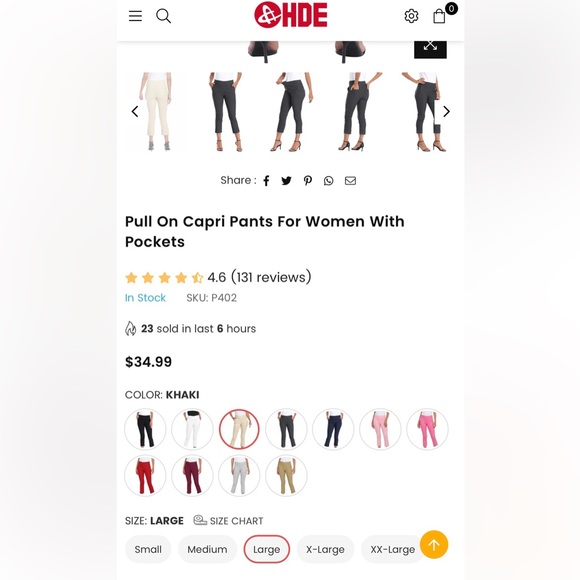The width and height of the screenshot is (580, 580).
Task: Open the SIZE CHART link
Action: coord(228,520)
